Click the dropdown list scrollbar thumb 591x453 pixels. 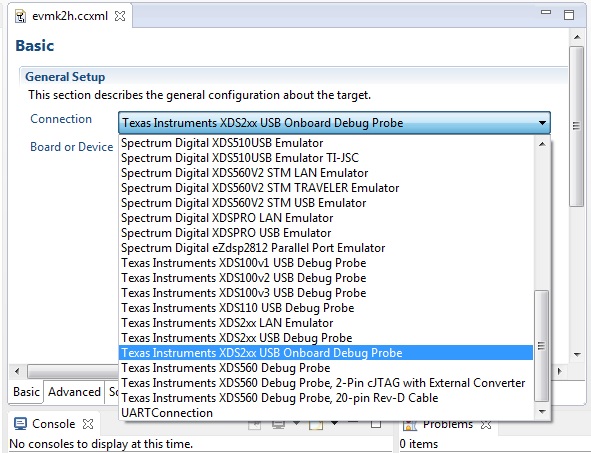(x=542, y=346)
